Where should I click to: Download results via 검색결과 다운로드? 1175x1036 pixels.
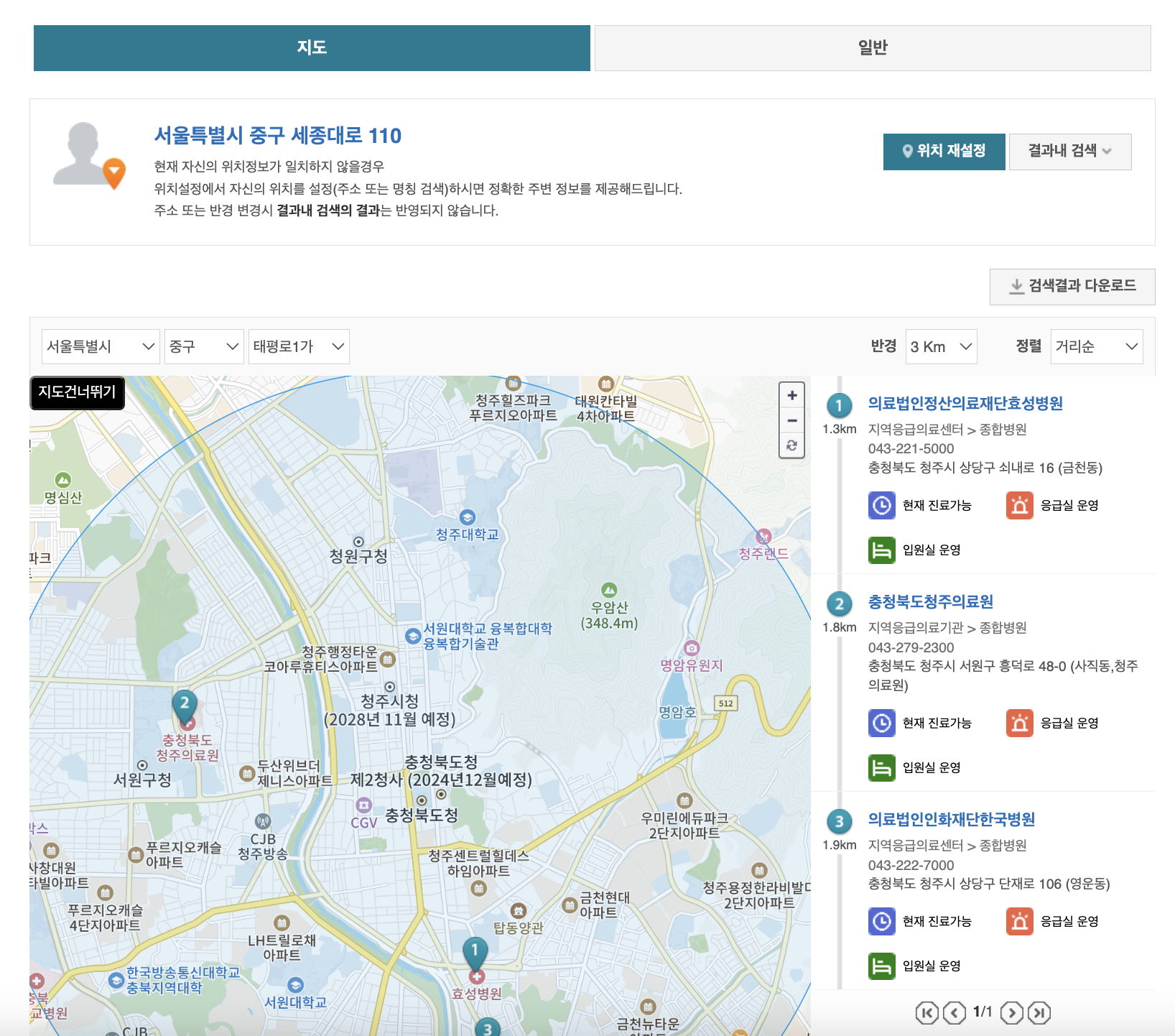click(x=1072, y=287)
